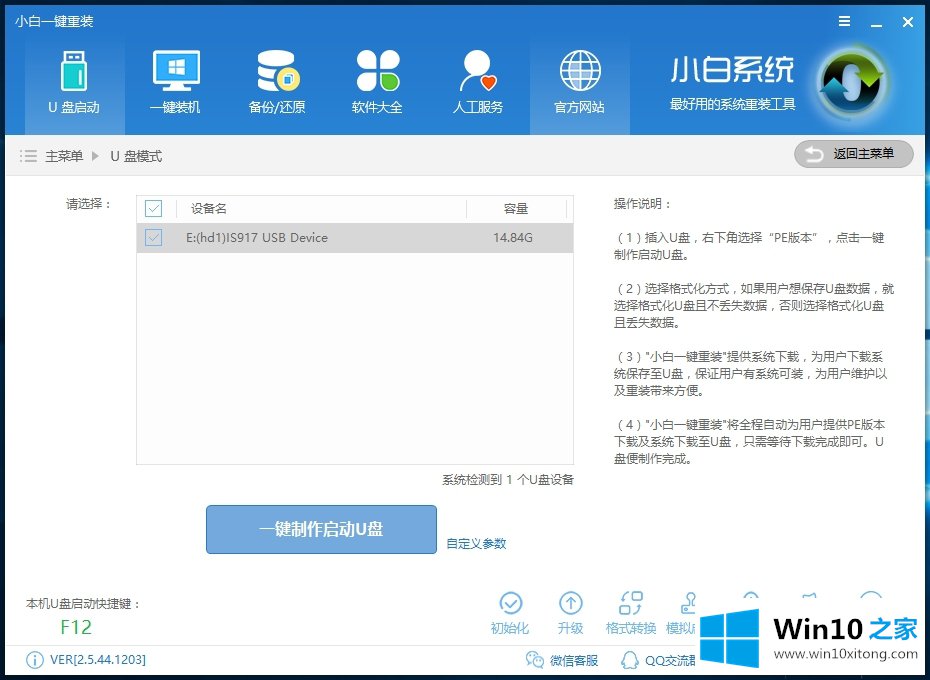Click the 容量 column header
The height and width of the screenshot is (680, 930).
coord(515,208)
